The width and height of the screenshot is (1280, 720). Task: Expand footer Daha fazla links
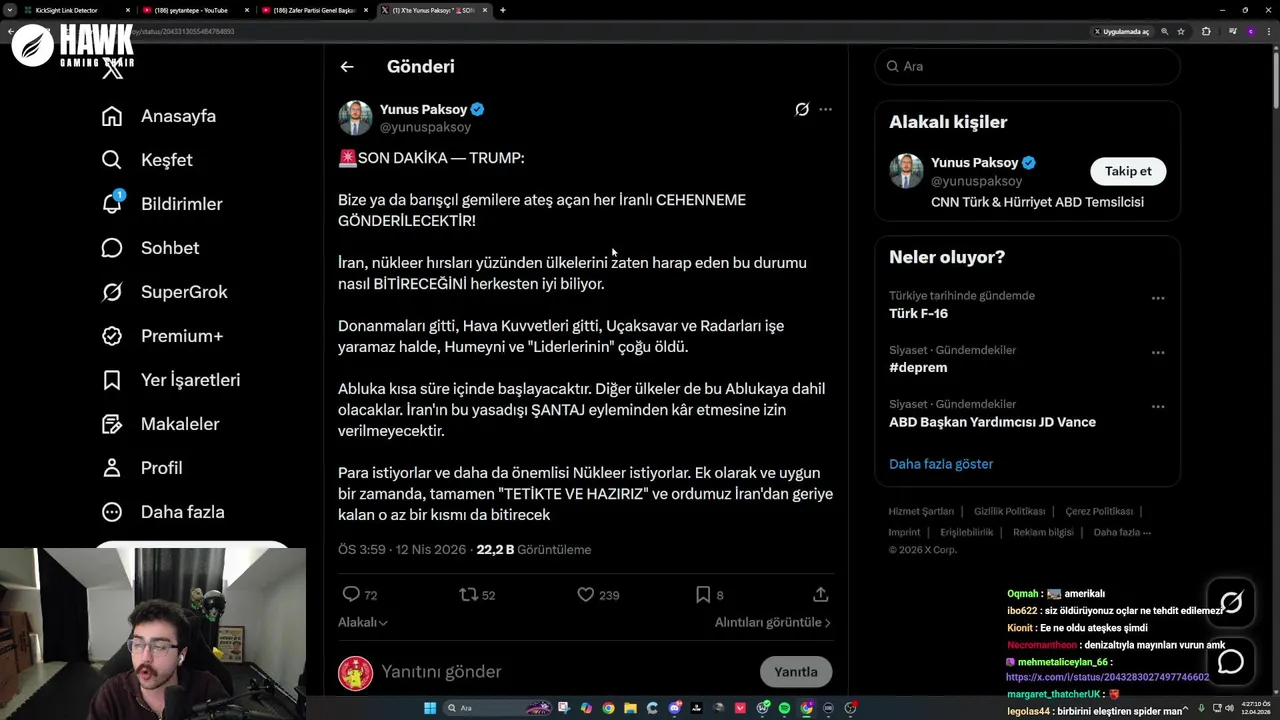tap(1122, 532)
